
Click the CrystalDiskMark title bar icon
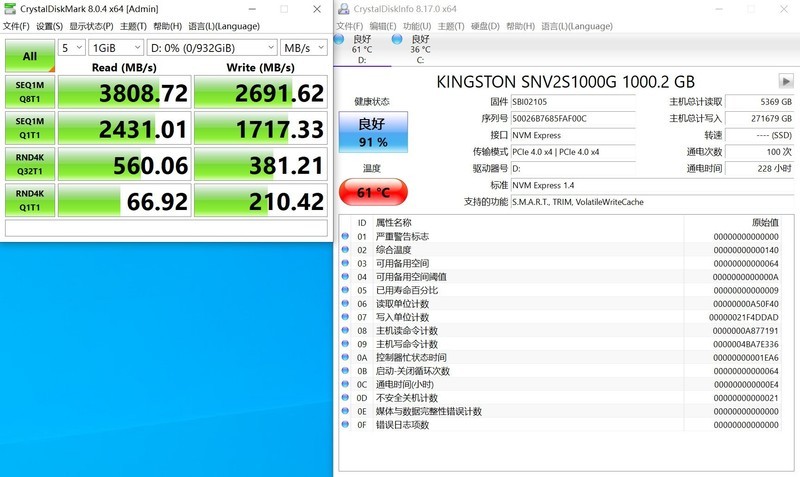pos(10,9)
